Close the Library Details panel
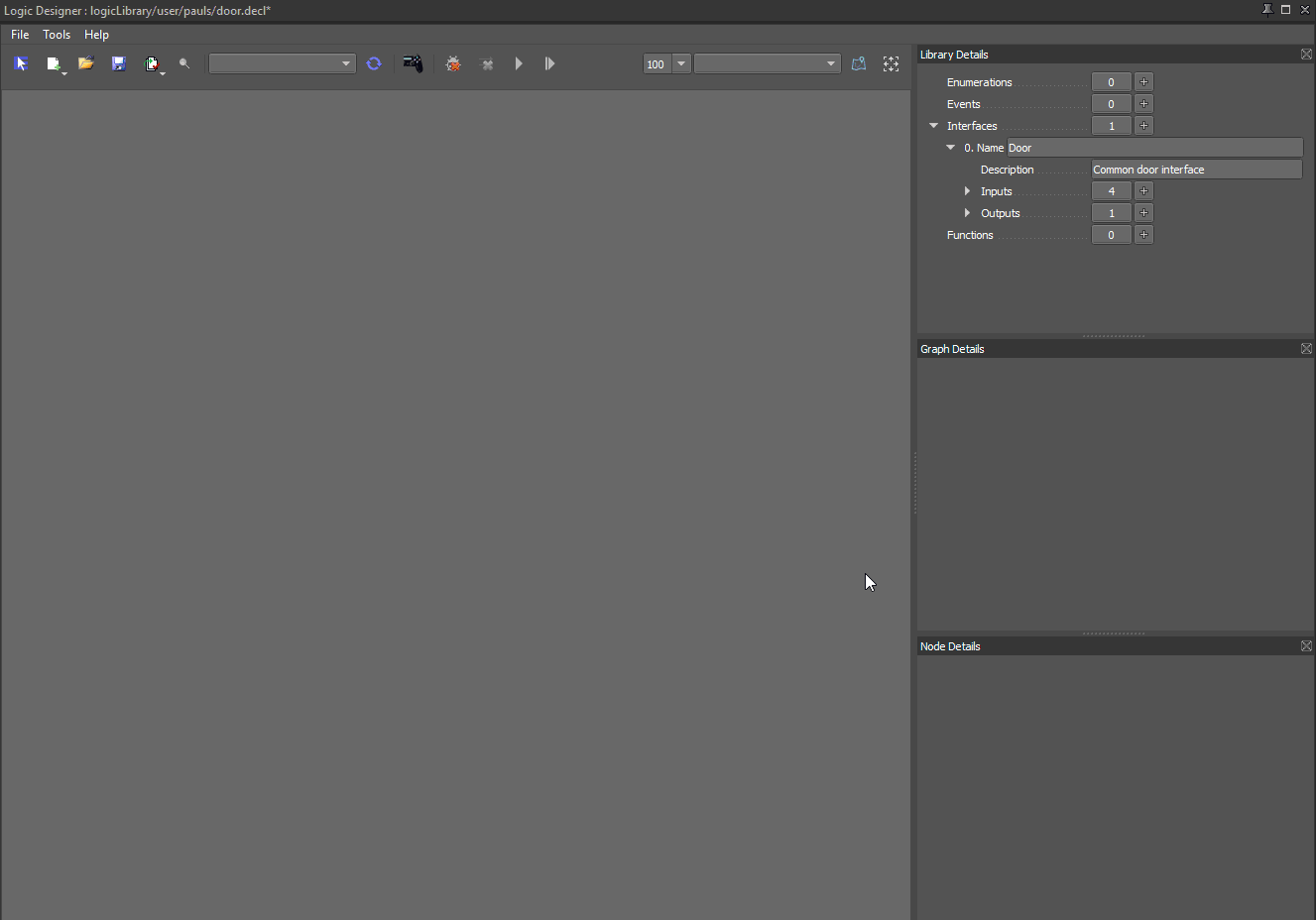 (x=1306, y=55)
